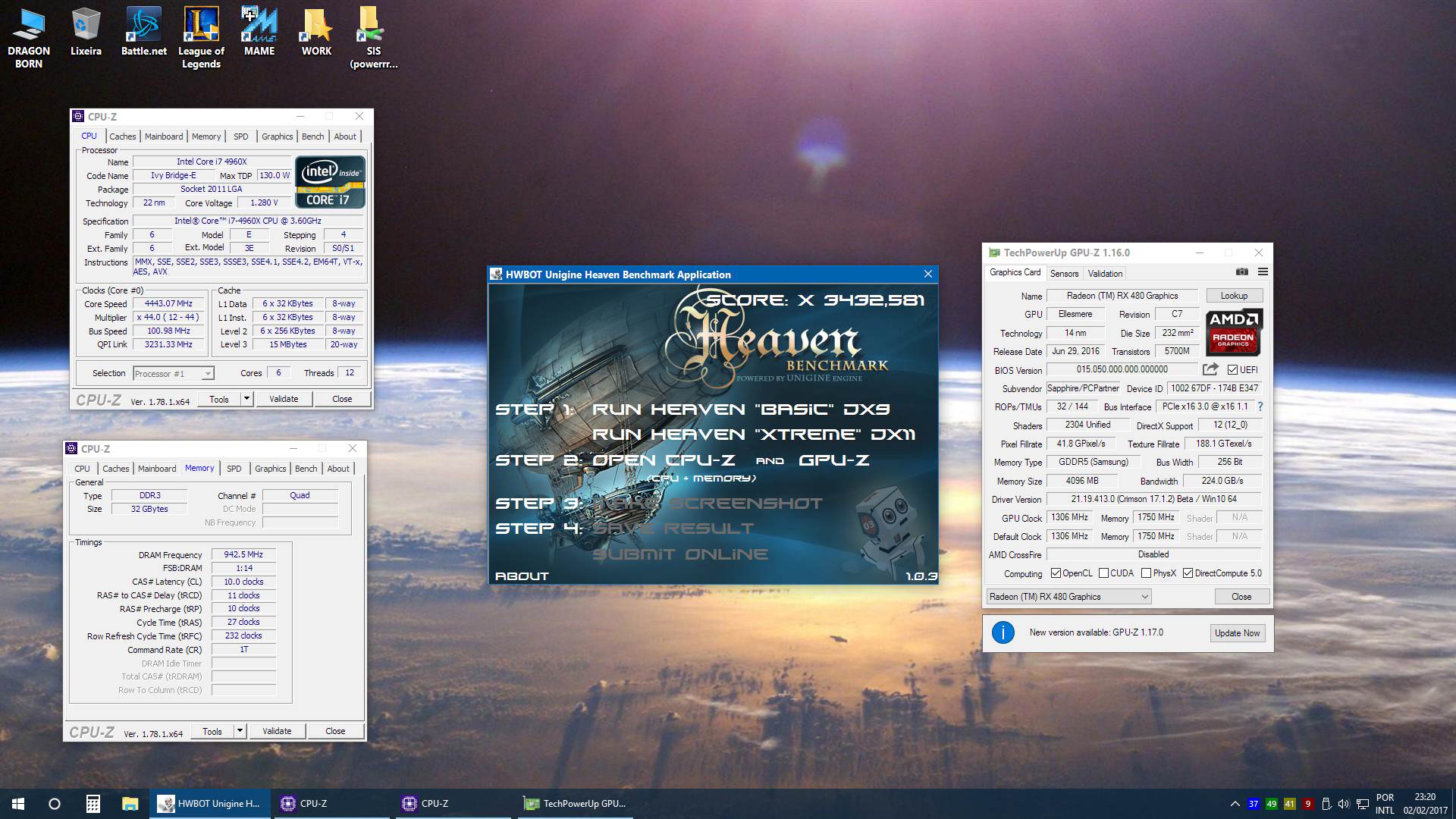Screen dimensions: 1456x819
Task: Click the BIOS export share icon in GPU-Z
Action: coord(1210,369)
